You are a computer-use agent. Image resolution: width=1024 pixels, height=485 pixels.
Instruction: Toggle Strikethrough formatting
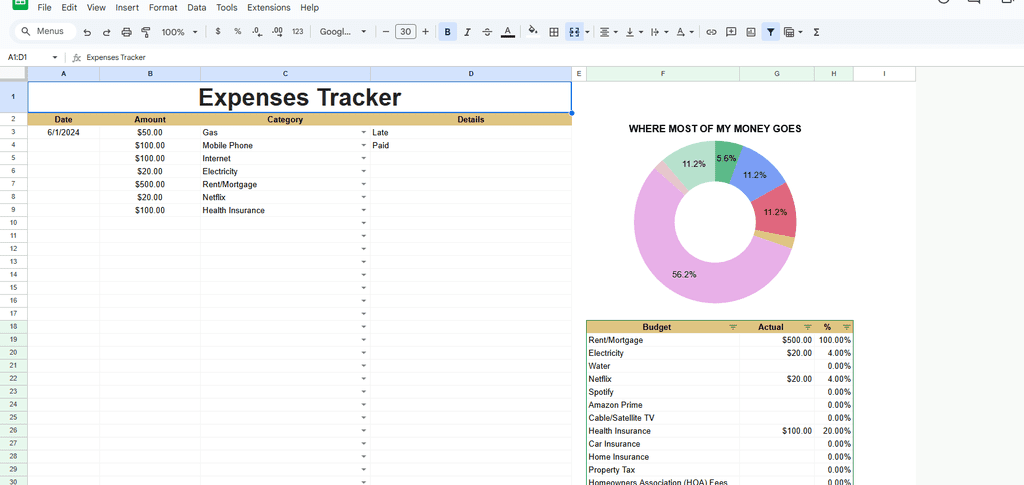487,31
